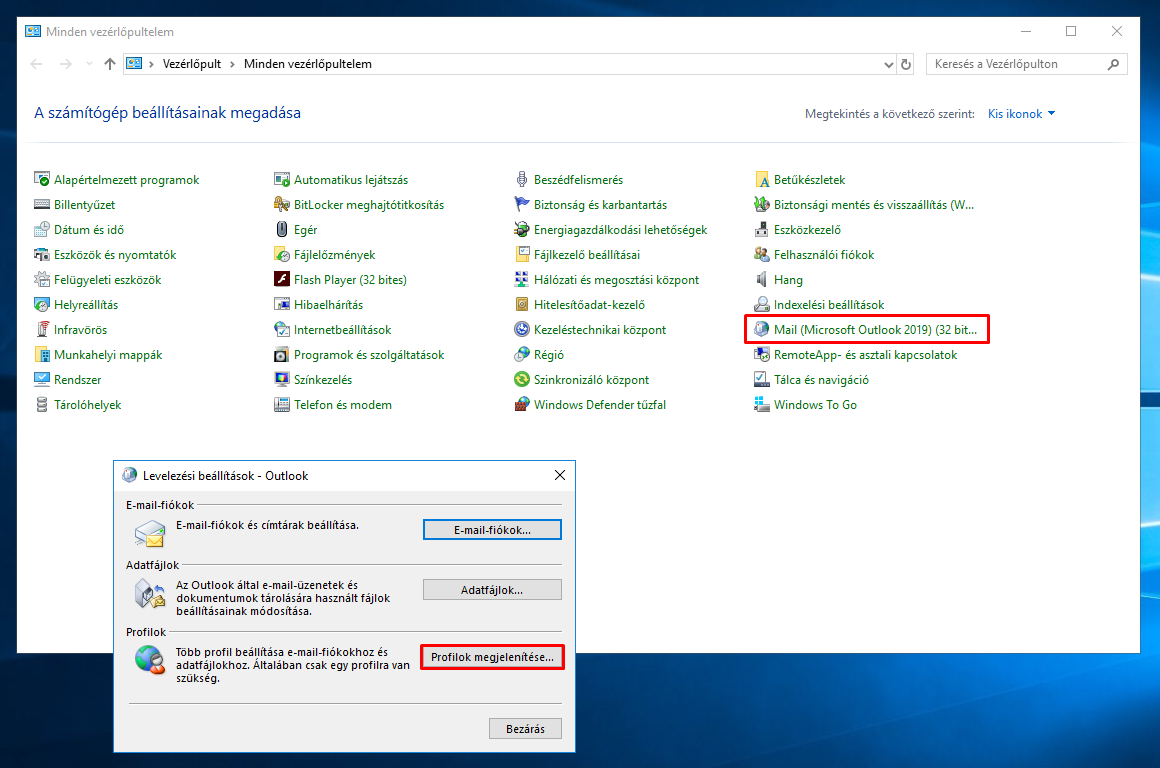1160x768 pixels.
Task: Click the forward navigation arrow
Action: click(x=66, y=64)
